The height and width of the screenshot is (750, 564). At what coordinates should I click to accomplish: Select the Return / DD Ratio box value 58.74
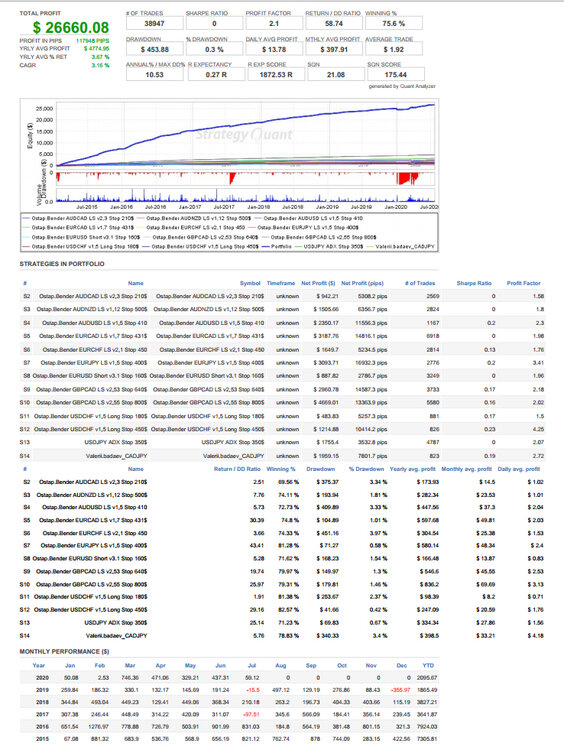pos(334,23)
